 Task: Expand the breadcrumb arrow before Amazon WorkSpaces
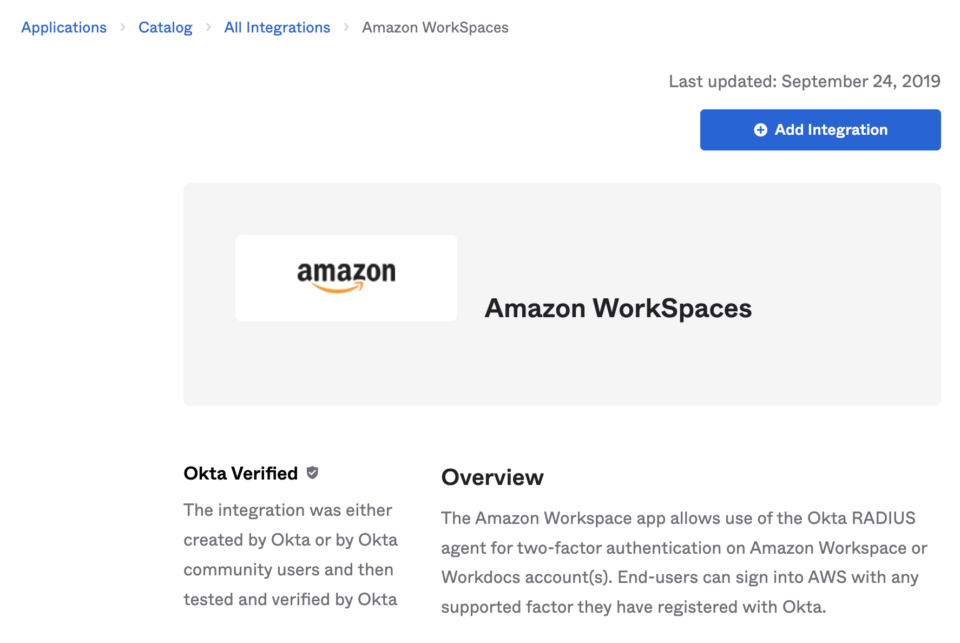pos(344,27)
